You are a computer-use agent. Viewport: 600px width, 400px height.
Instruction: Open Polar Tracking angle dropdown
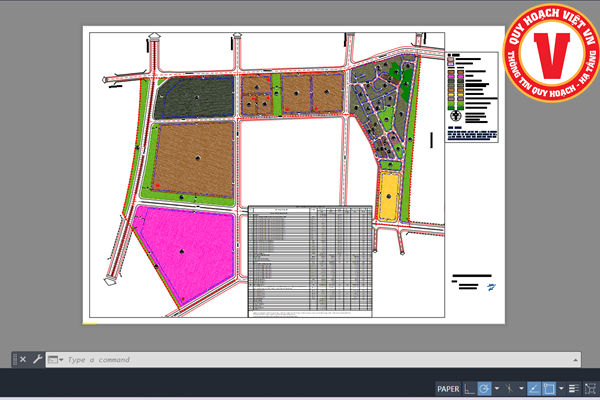[x=497, y=388]
